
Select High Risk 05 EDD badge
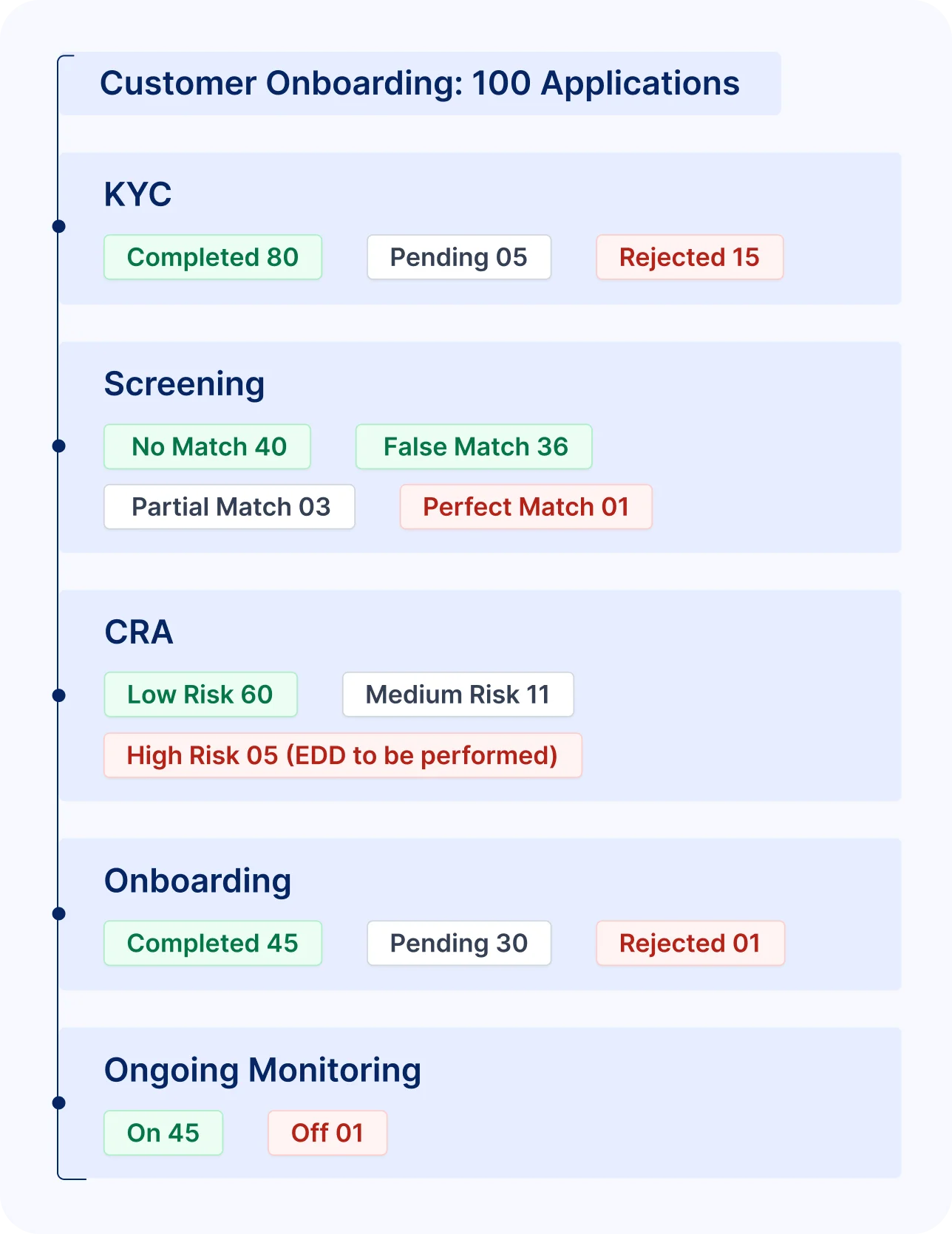[343, 755]
